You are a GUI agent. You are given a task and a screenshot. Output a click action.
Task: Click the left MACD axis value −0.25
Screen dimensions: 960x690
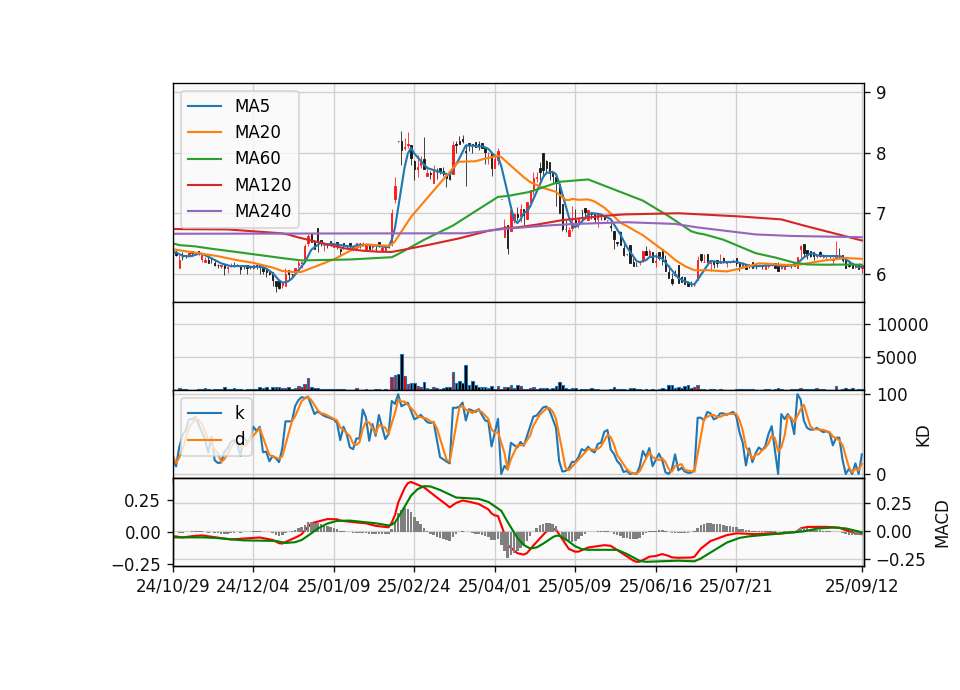[x=136, y=564]
